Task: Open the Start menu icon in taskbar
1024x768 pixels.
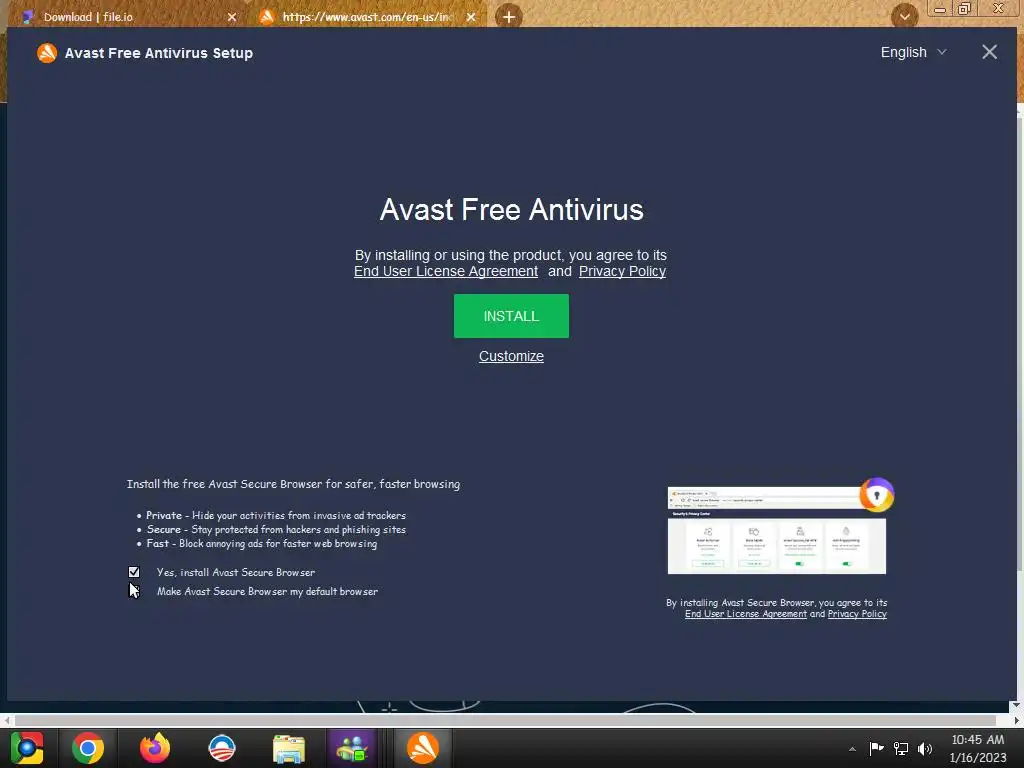Action: tap(27, 748)
